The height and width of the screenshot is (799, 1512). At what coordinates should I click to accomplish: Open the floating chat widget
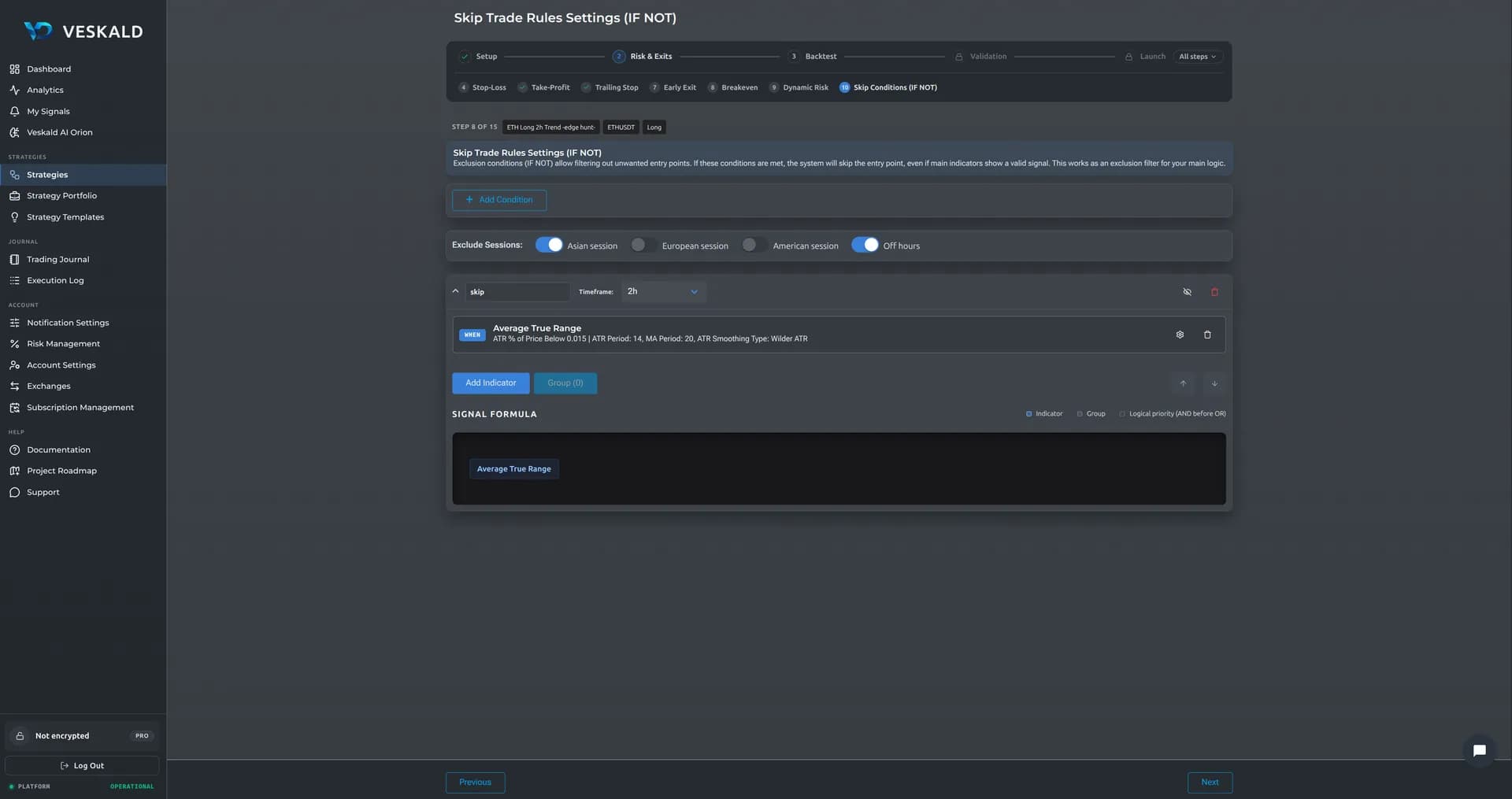tap(1479, 751)
